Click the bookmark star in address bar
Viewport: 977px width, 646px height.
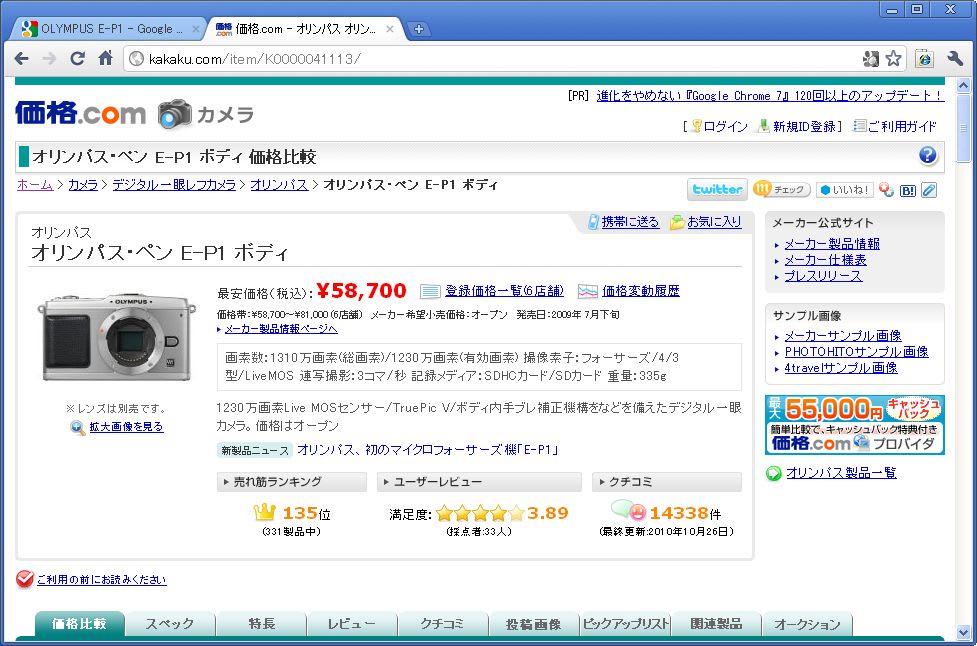point(893,59)
